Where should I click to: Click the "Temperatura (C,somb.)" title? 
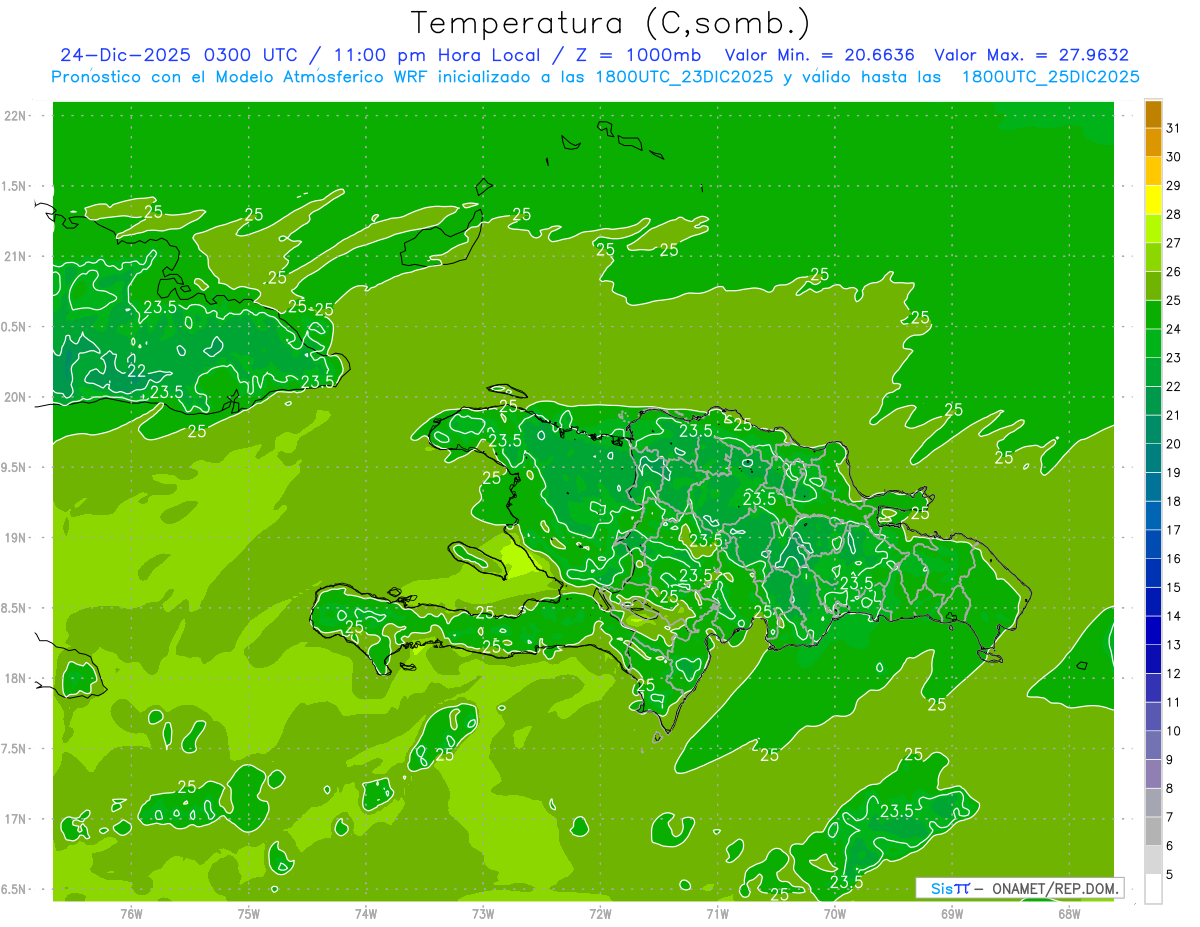[610, 23]
